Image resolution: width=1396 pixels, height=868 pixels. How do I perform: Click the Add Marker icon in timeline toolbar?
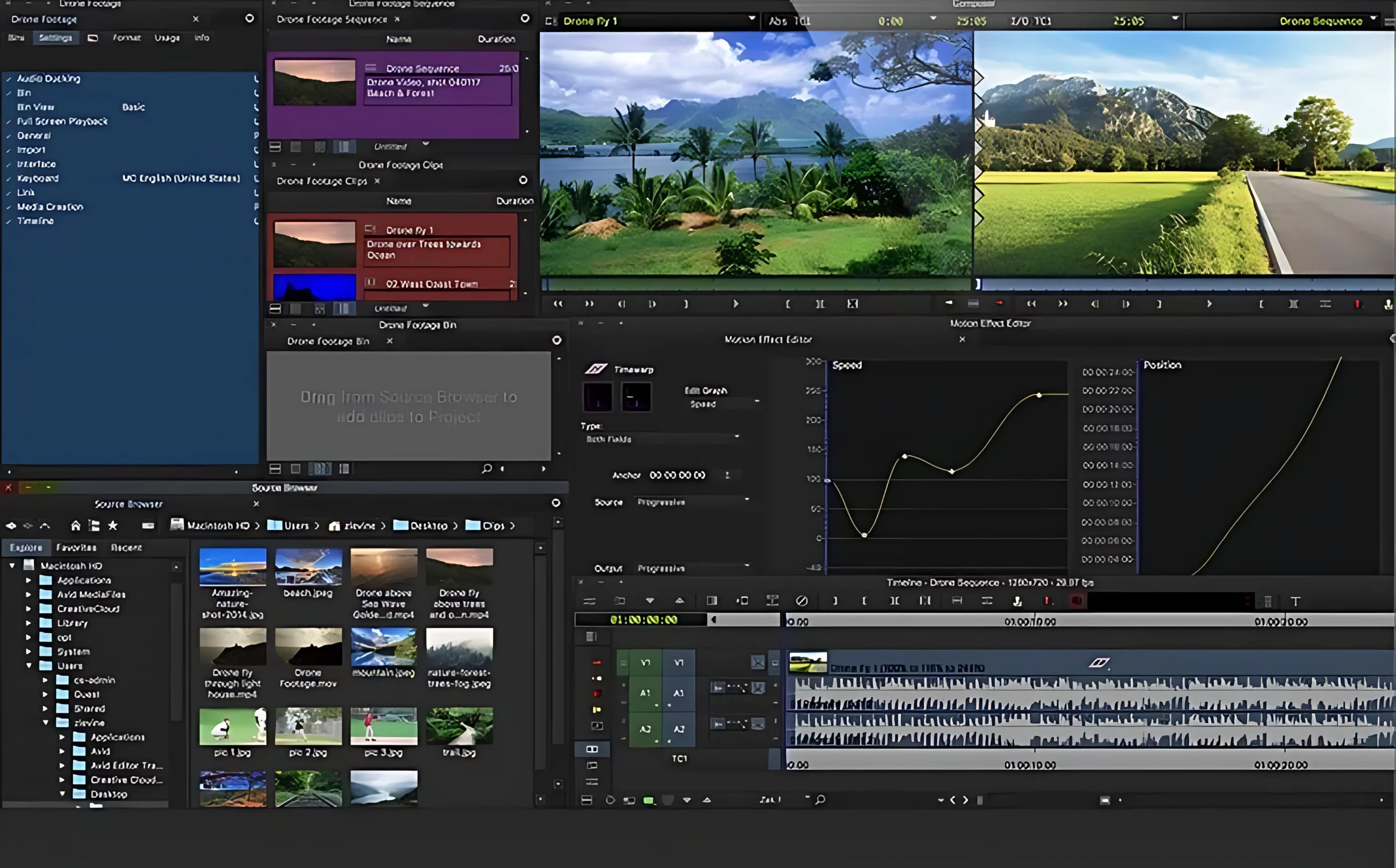pos(1048,601)
